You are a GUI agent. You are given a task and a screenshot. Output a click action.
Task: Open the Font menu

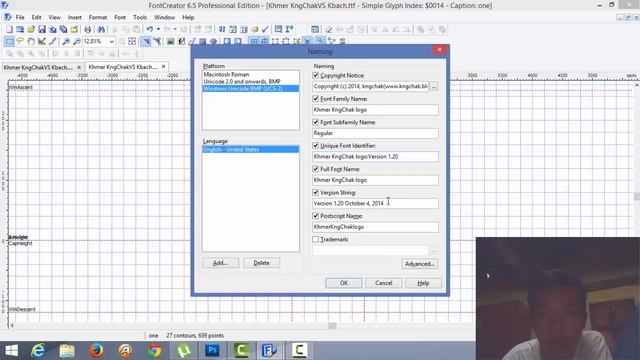point(120,18)
